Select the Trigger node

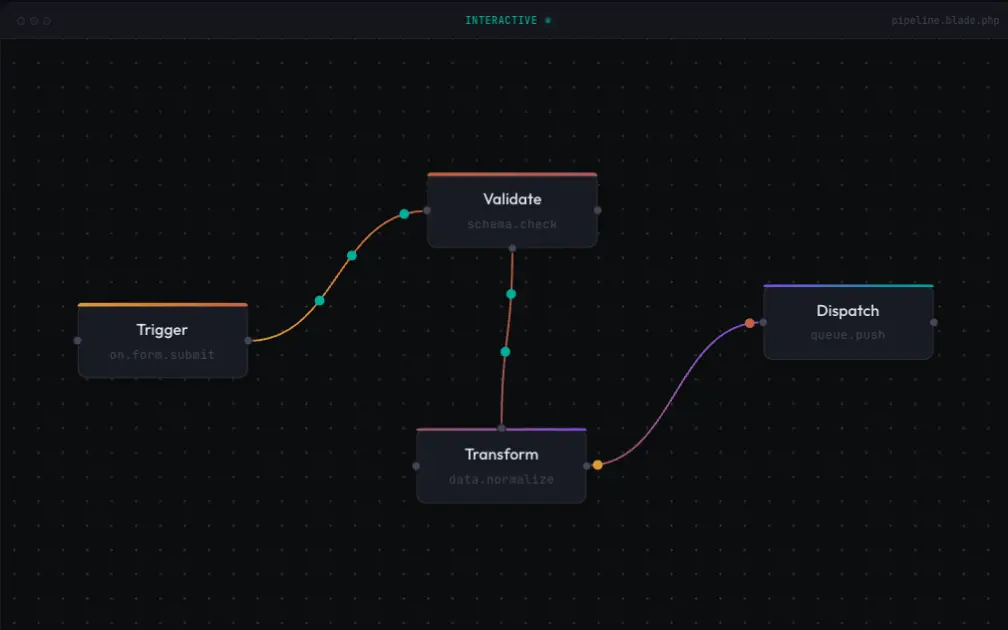162,340
